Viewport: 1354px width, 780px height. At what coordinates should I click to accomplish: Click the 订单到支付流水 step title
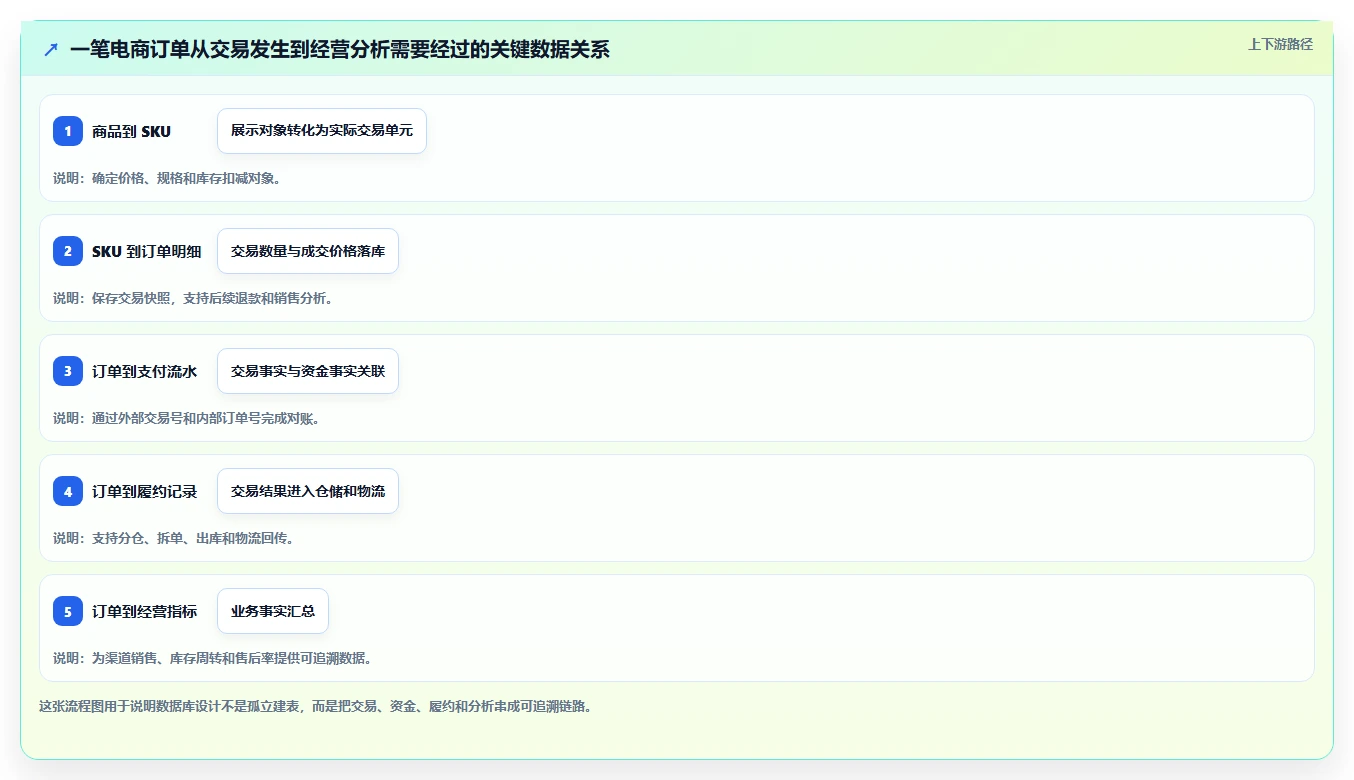144,371
